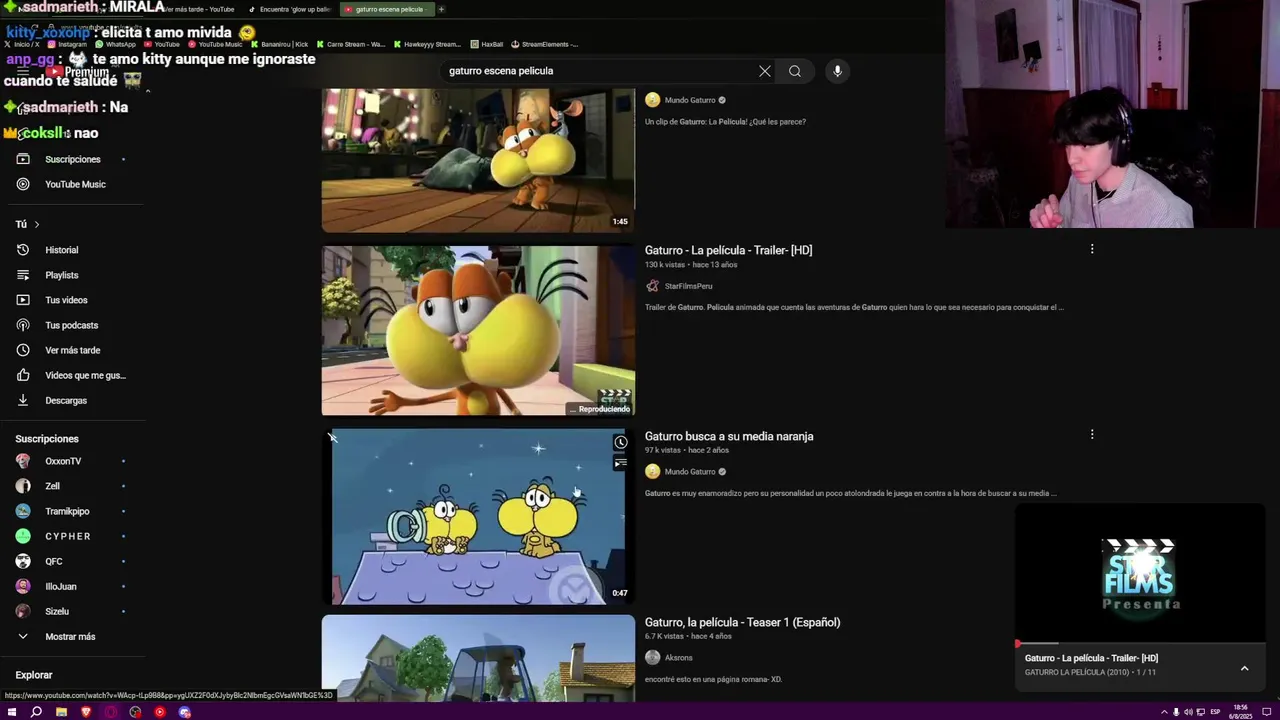1280x720 pixels.
Task: Start voice search with the microphone icon
Action: pos(837,71)
